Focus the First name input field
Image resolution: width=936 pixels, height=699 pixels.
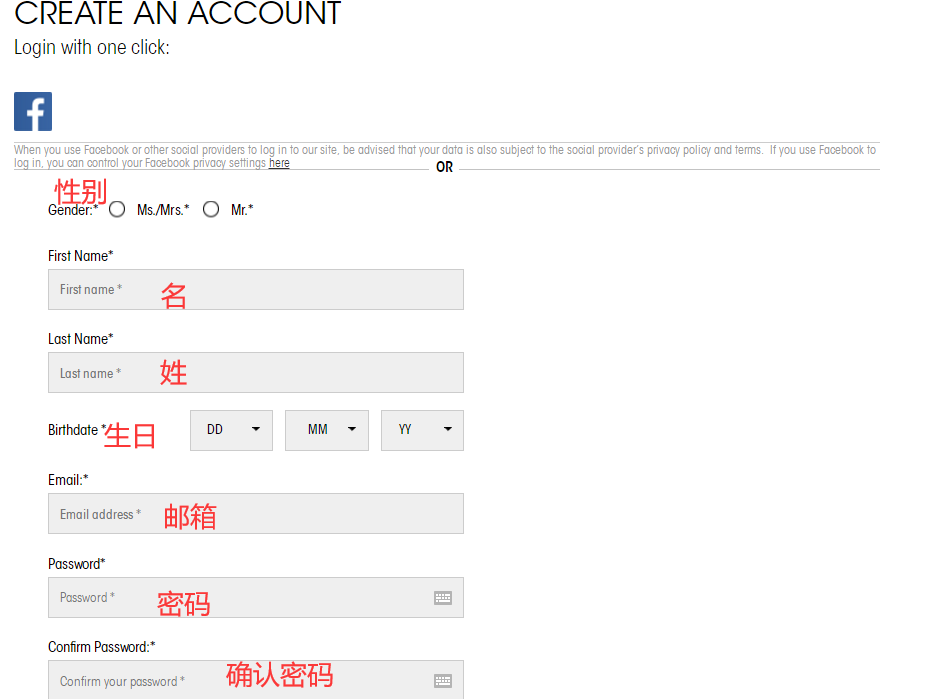tap(256, 290)
